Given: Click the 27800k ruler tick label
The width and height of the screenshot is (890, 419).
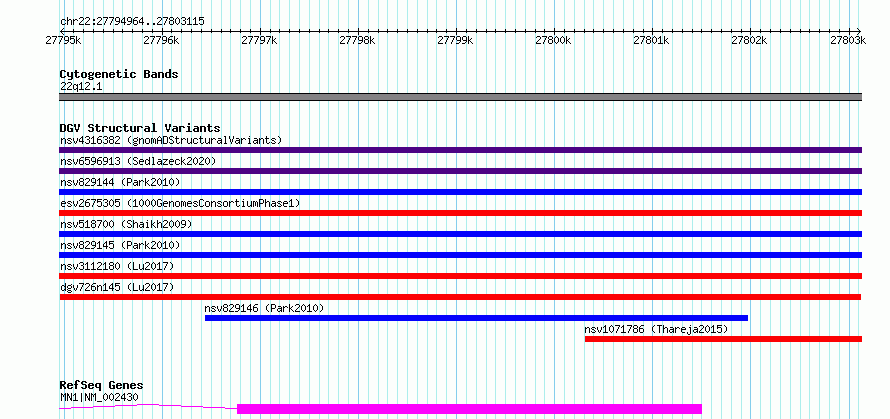Looking at the screenshot, I should coord(554,40).
